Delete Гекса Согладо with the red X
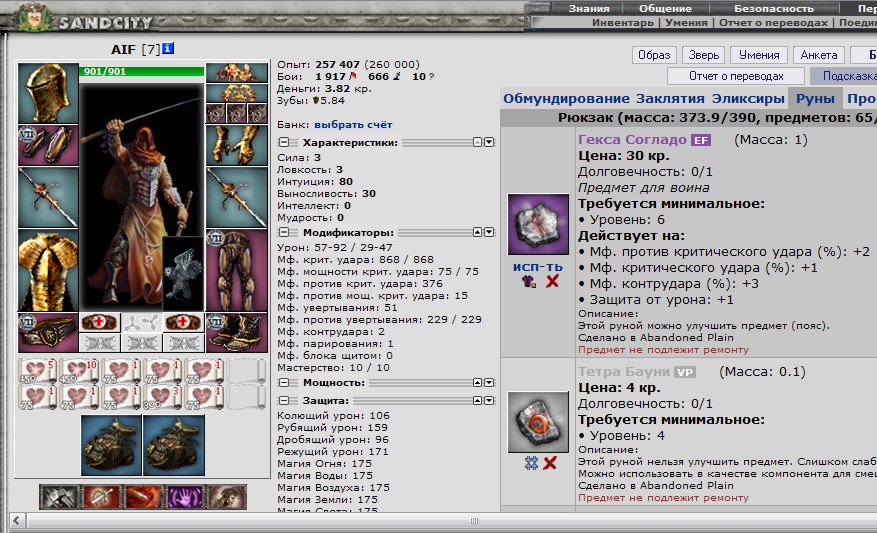This screenshot has height=533, width=877. (x=552, y=281)
